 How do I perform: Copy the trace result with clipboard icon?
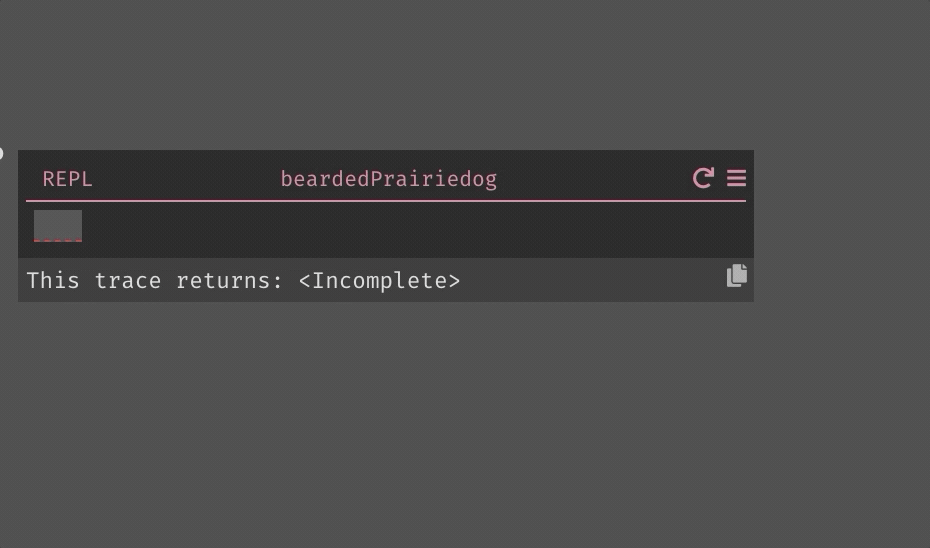(737, 276)
